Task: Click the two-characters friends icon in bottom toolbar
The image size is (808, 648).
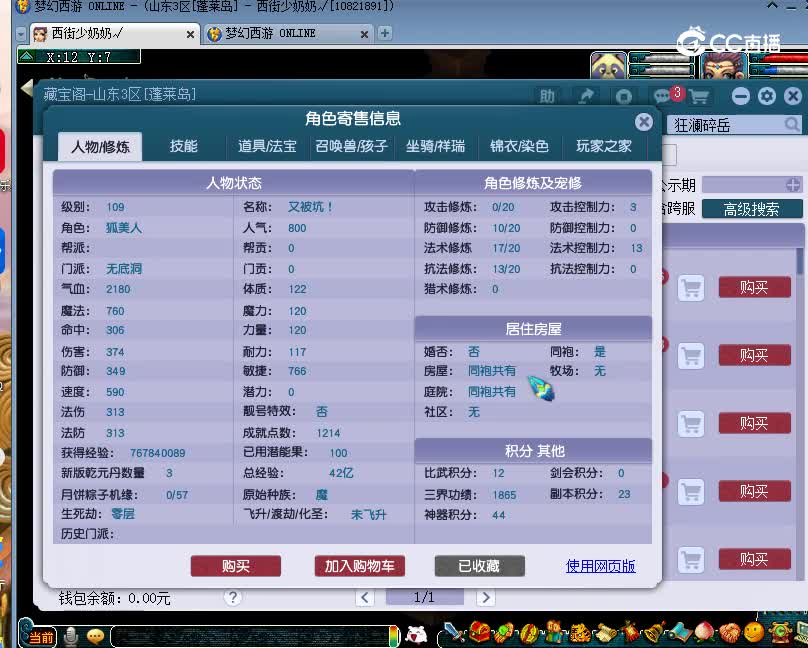Action: (555, 632)
